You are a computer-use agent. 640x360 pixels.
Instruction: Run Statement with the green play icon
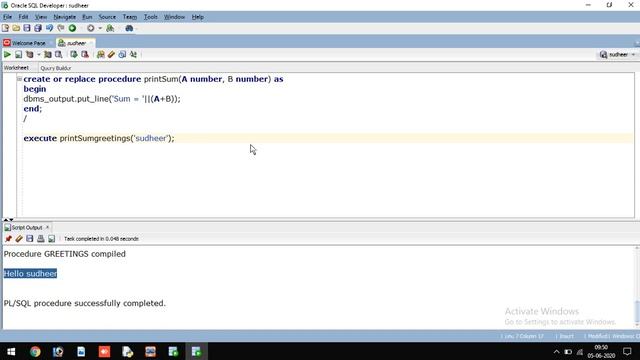[7, 54]
